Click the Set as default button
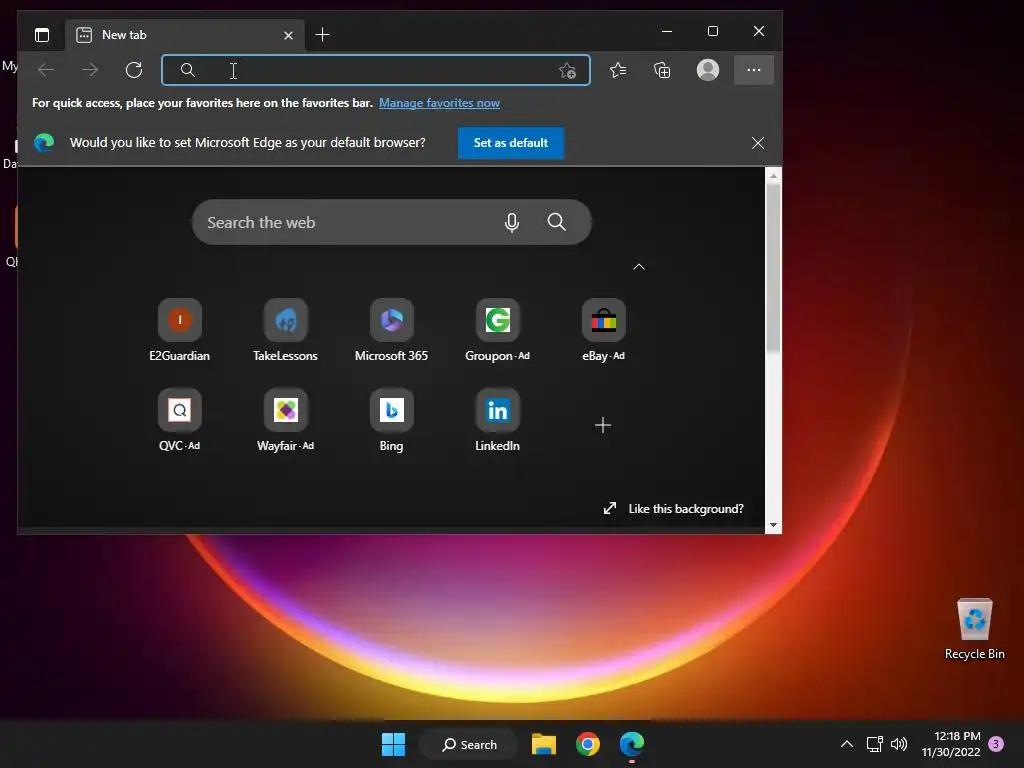 511,143
